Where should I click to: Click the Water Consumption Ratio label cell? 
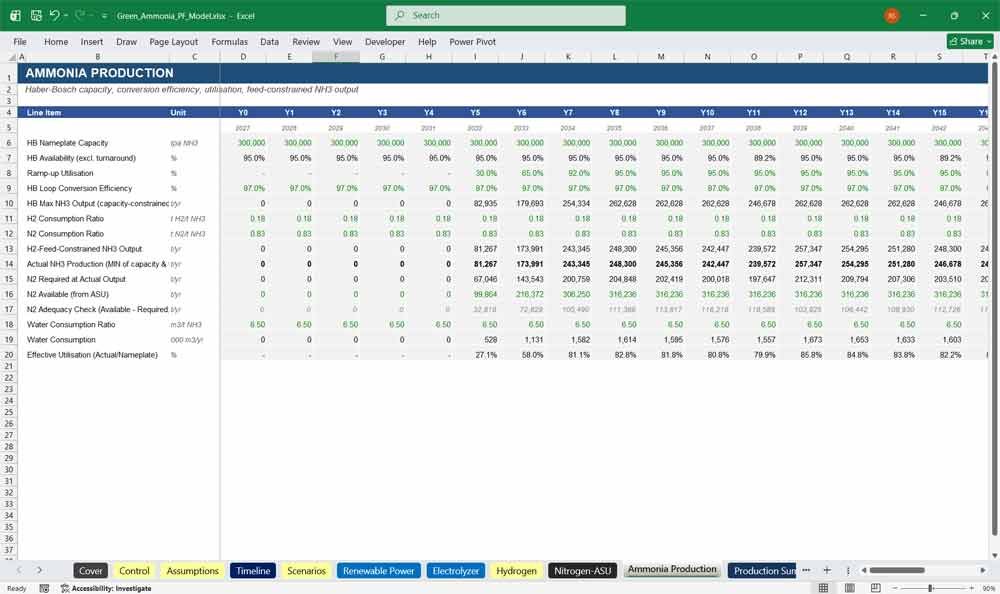(71, 325)
